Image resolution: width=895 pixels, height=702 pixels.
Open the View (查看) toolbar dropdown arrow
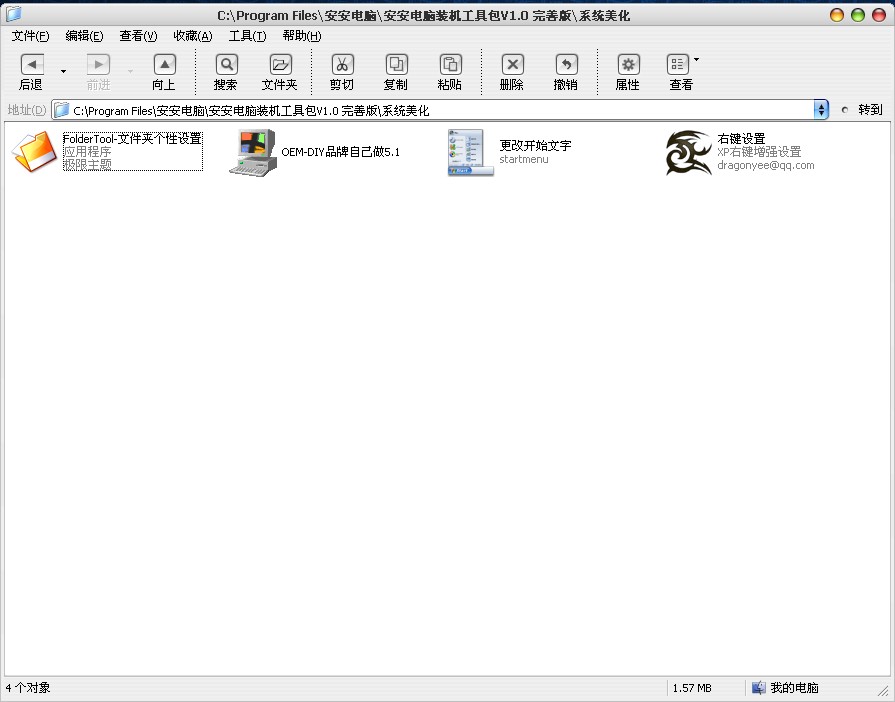tap(697, 60)
